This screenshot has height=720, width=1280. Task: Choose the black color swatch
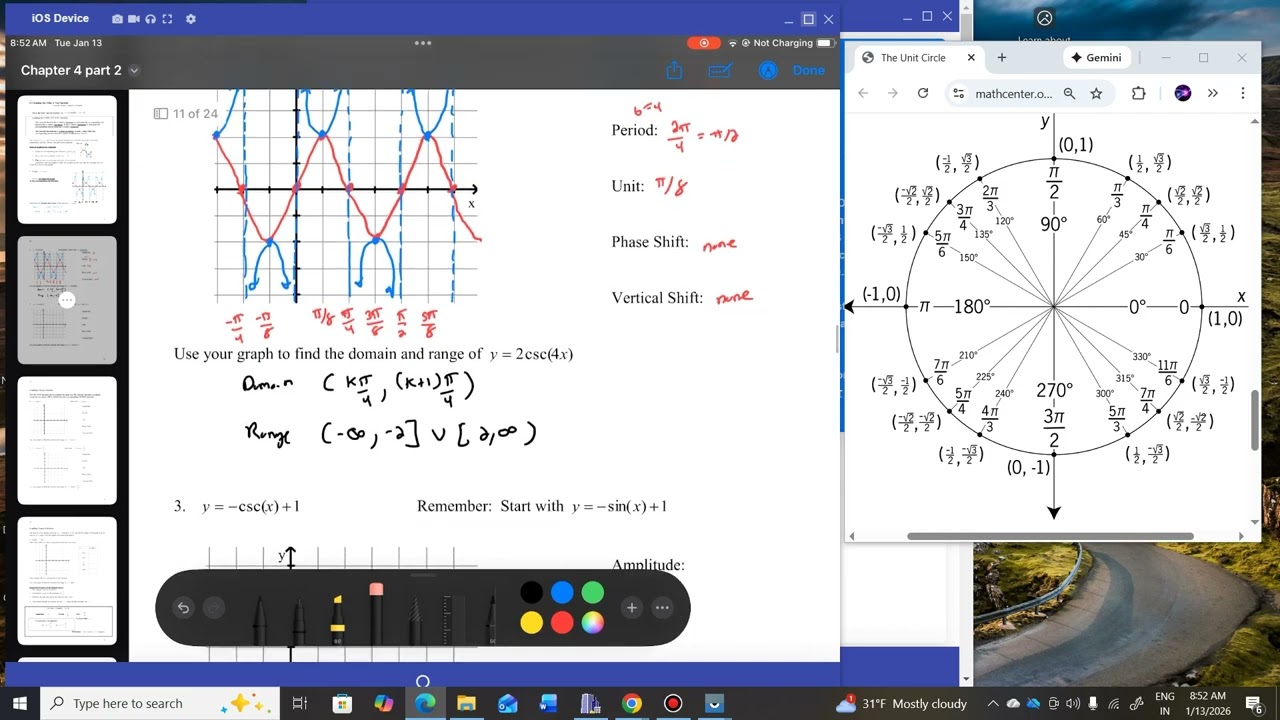(x=532, y=593)
